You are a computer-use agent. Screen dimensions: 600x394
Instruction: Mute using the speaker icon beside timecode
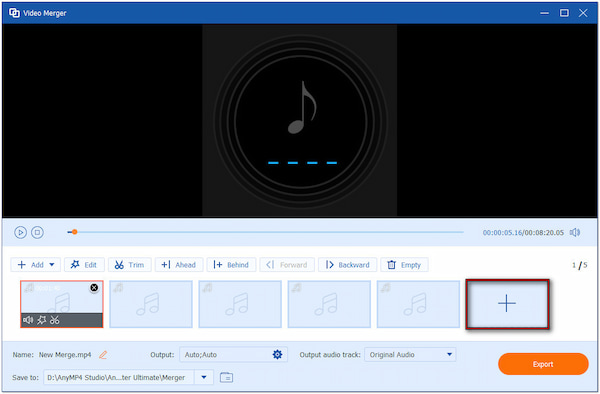tap(575, 232)
